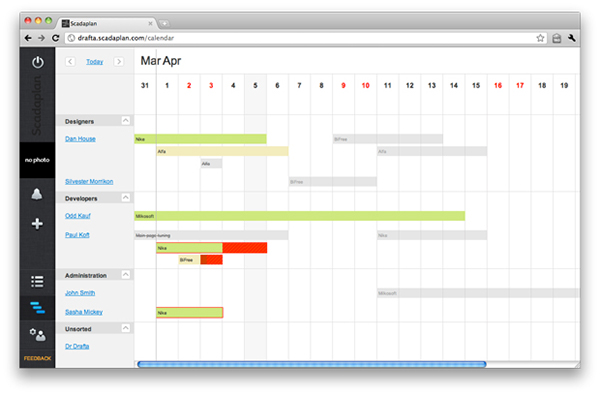Open the user settings gear-person icon
Image resolution: width=600 pixels, height=395 pixels.
38,335
